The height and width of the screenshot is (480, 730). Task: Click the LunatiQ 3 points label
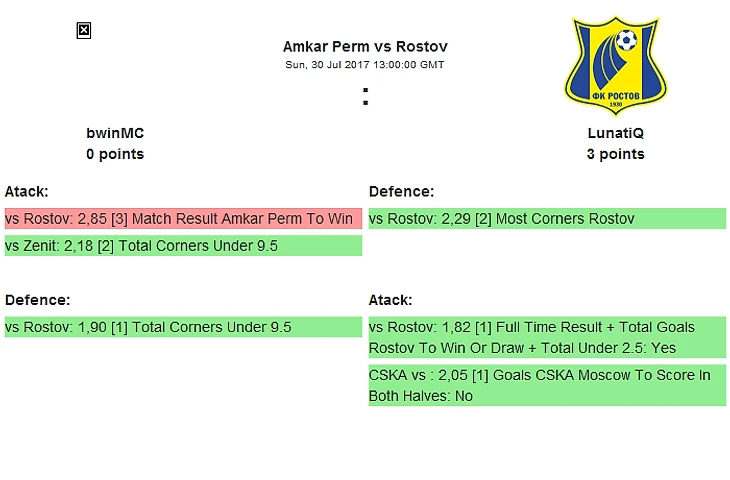pyautogui.click(x=615, y=154)
